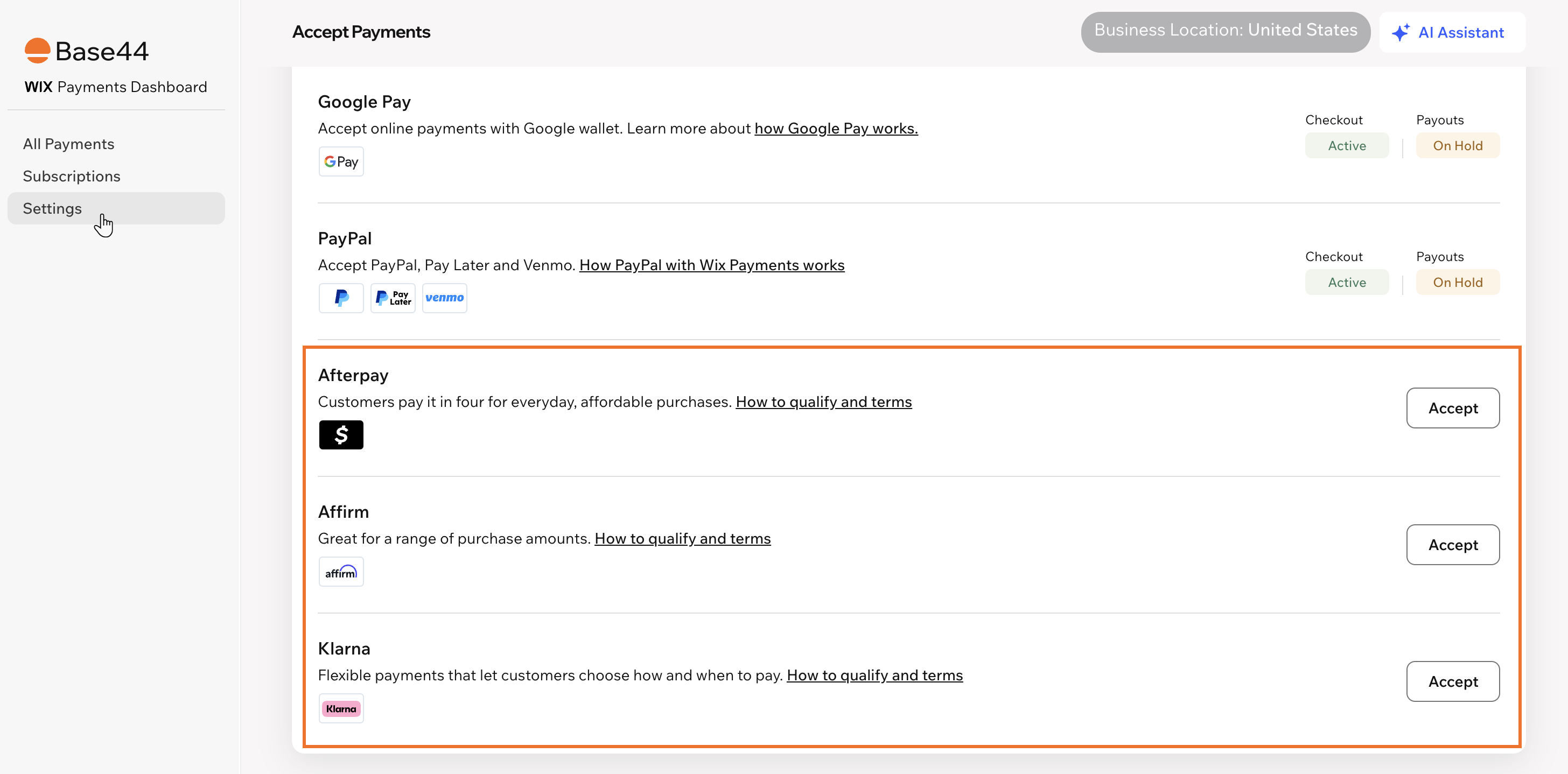Screen dimensions: 1568x774
Task: Click the 'Klarna' section heading
Action: pos(344,649)
